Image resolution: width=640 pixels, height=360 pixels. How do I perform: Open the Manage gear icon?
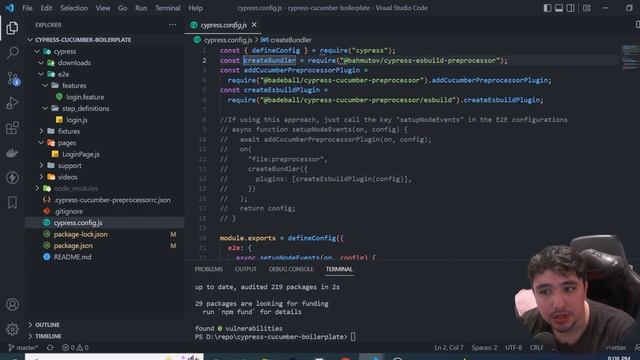[x=12, y=329]
